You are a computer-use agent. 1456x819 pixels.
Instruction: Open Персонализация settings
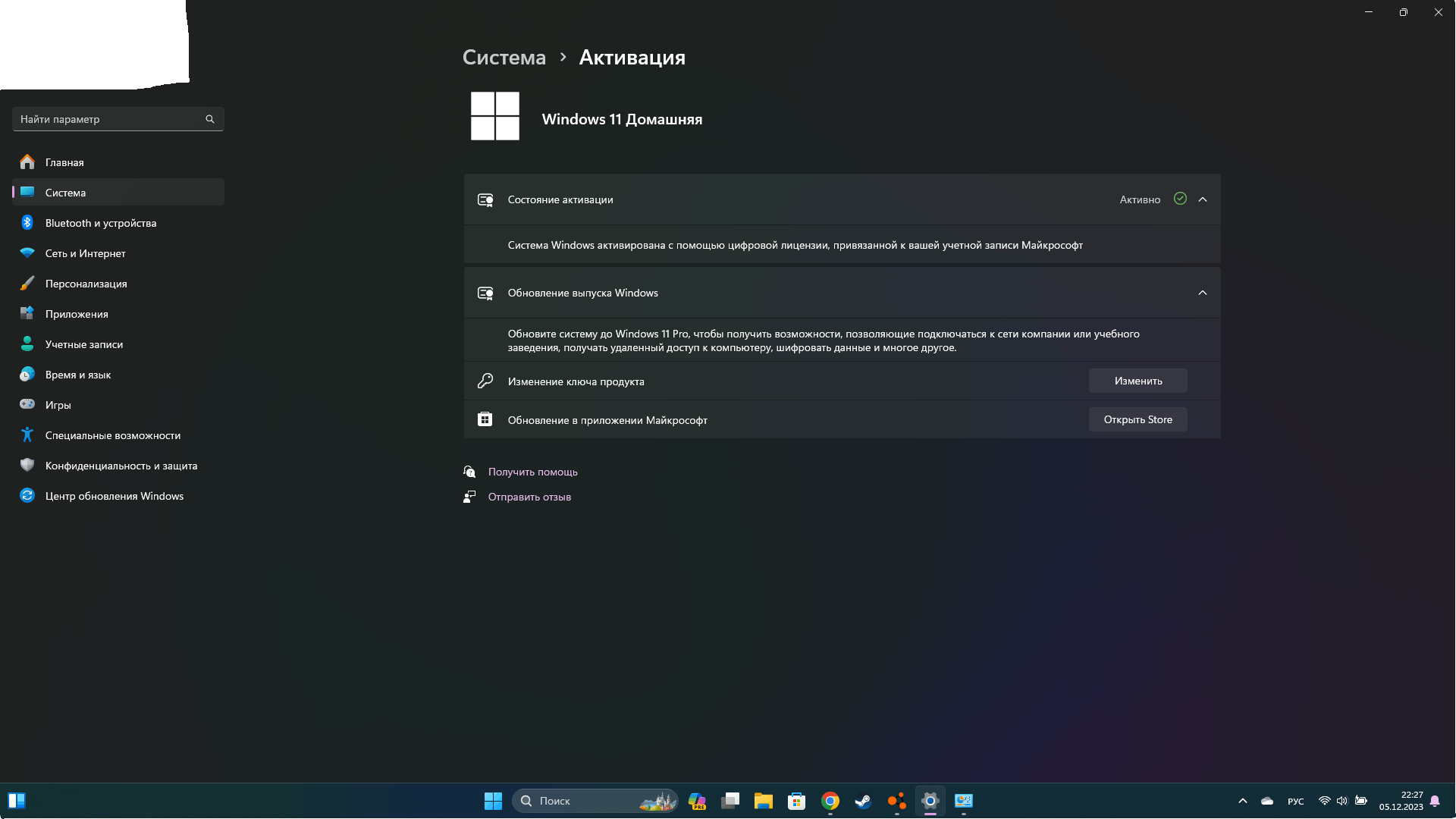[x=118, y=284]
